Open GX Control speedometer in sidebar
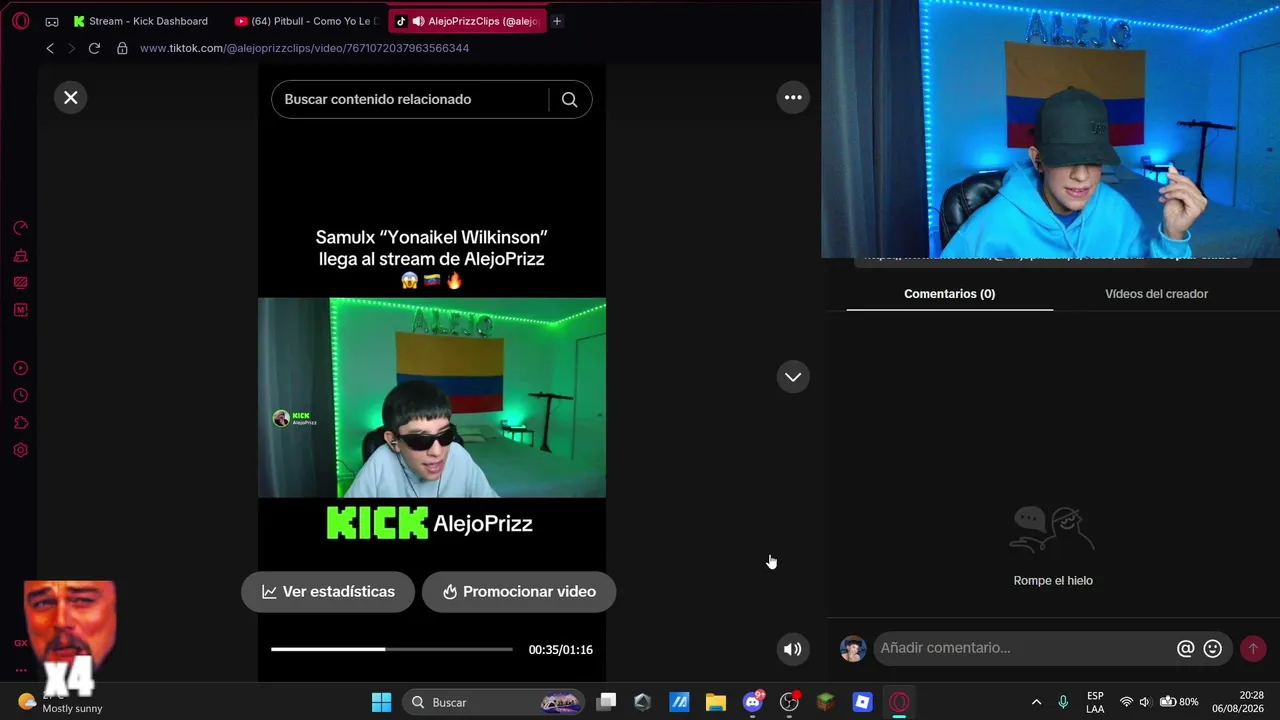 [20, 228]
